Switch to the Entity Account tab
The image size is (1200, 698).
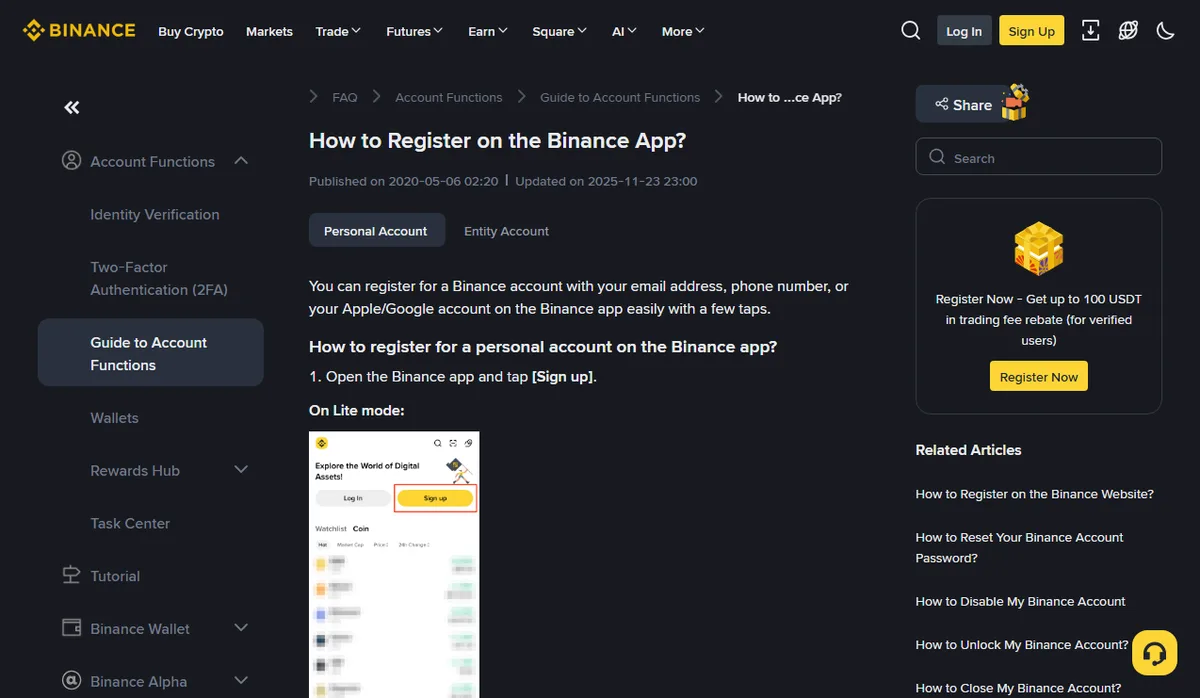click(x=506, y=230)
